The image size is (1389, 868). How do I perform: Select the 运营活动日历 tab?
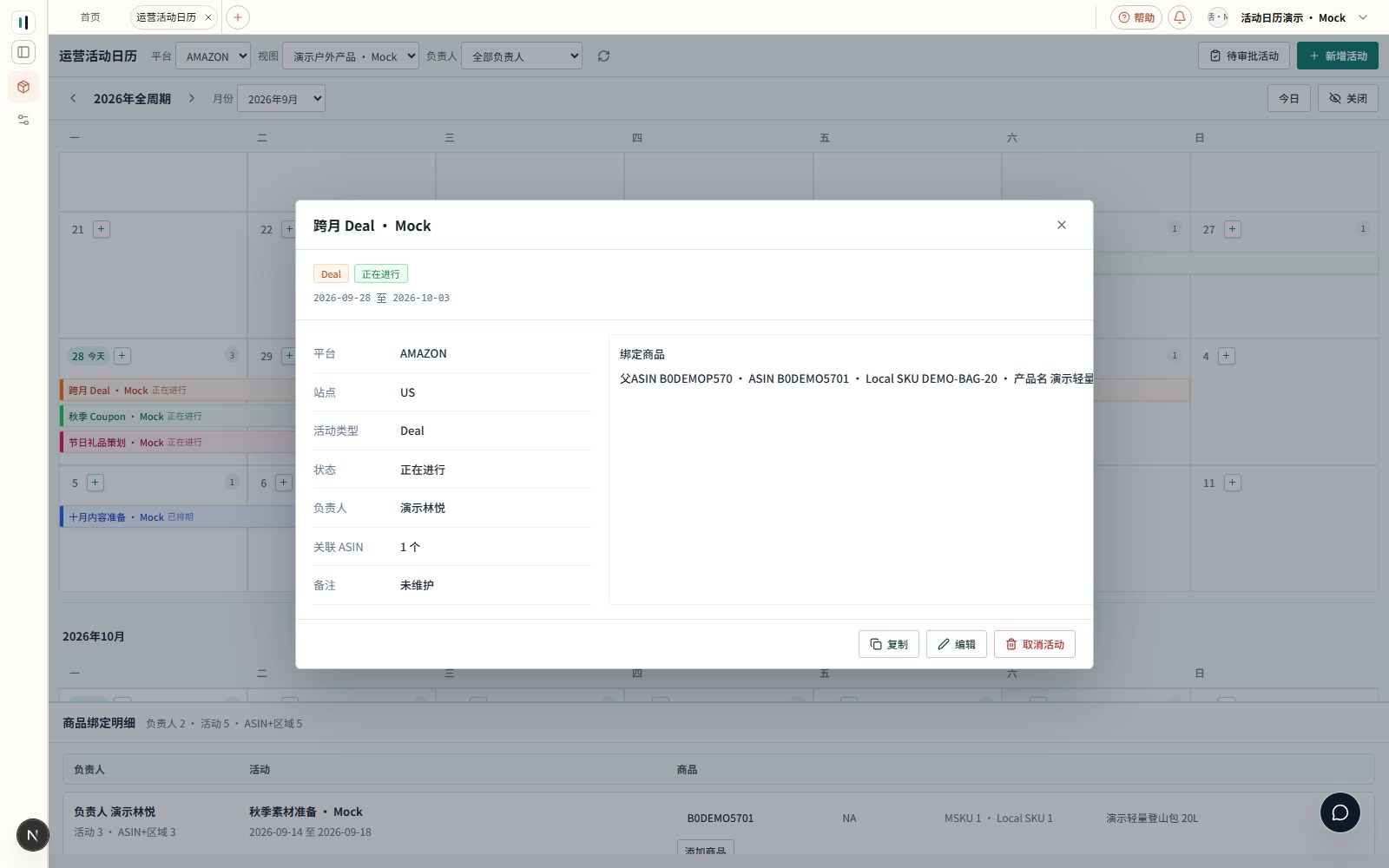166,17
